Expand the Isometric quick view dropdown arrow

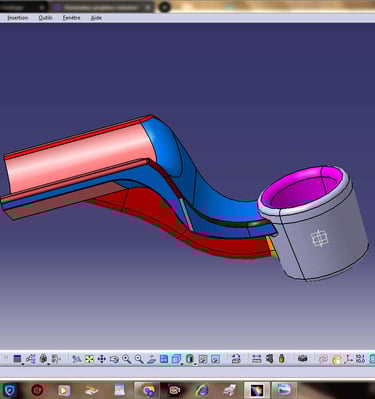182,364
